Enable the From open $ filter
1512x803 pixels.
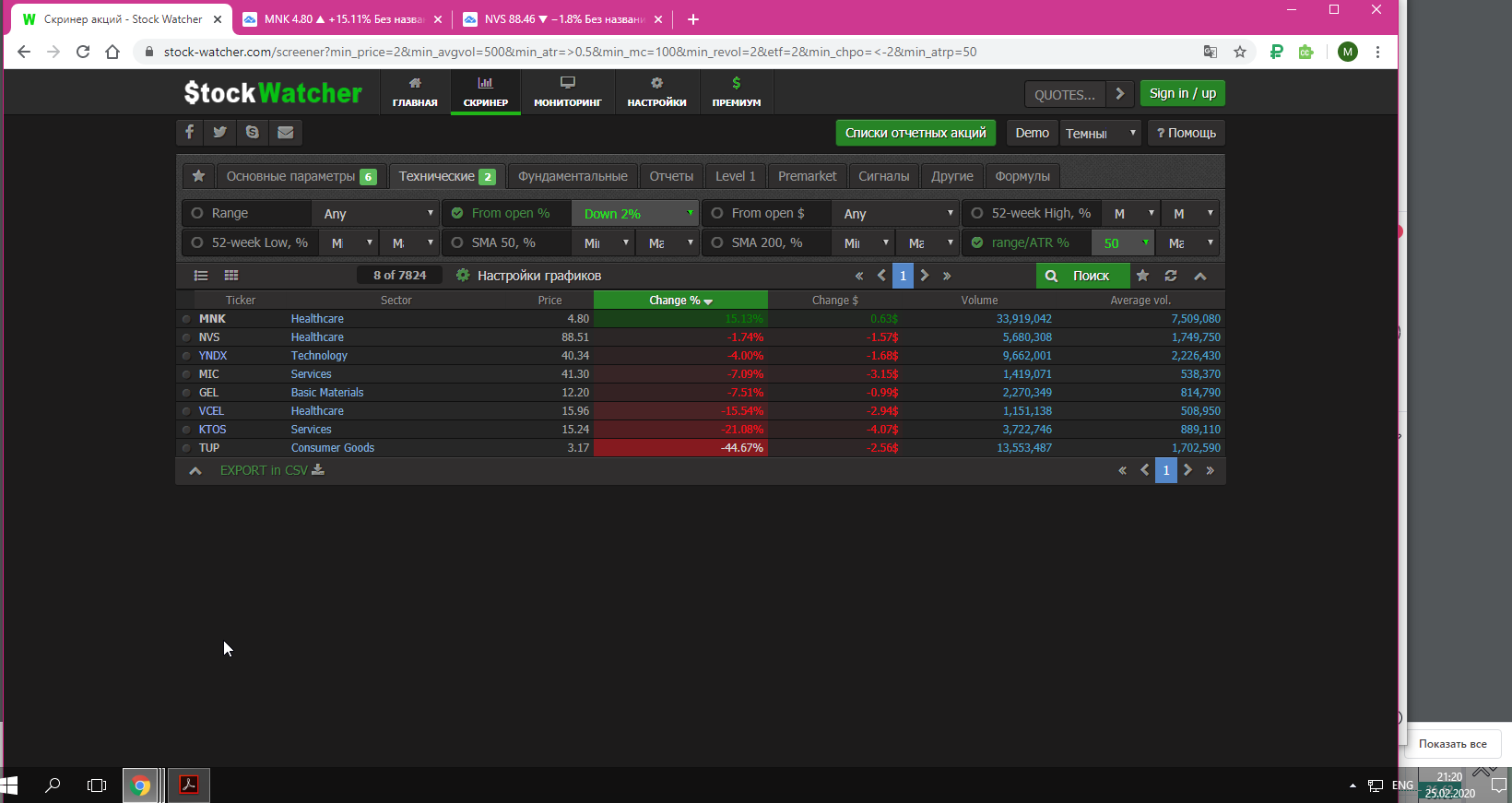pyautogui.click(x=717, y=213)
